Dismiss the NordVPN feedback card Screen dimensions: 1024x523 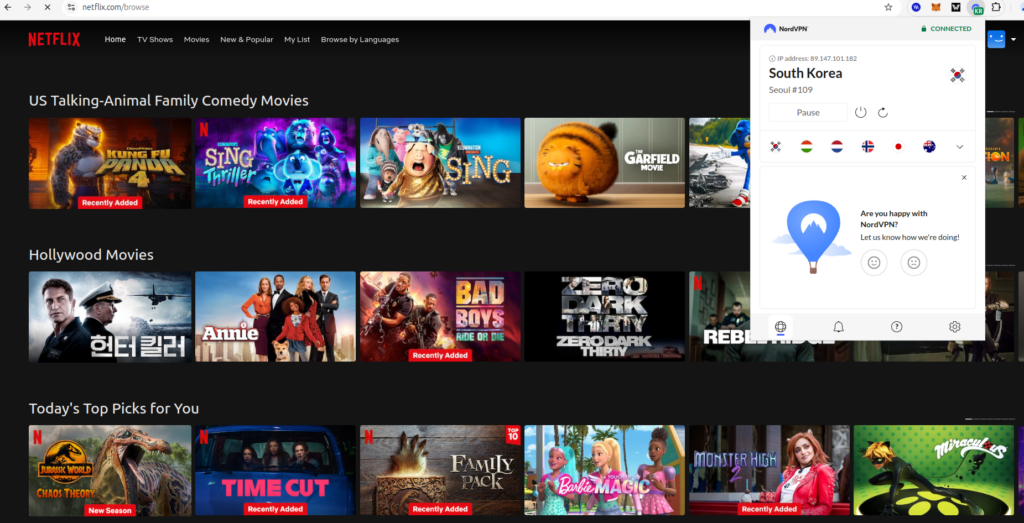[964, 178]
